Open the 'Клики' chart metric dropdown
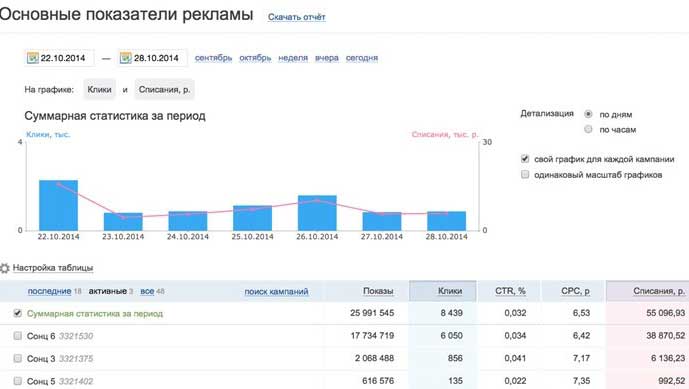689x389 pixels. [x=99, y=90]
